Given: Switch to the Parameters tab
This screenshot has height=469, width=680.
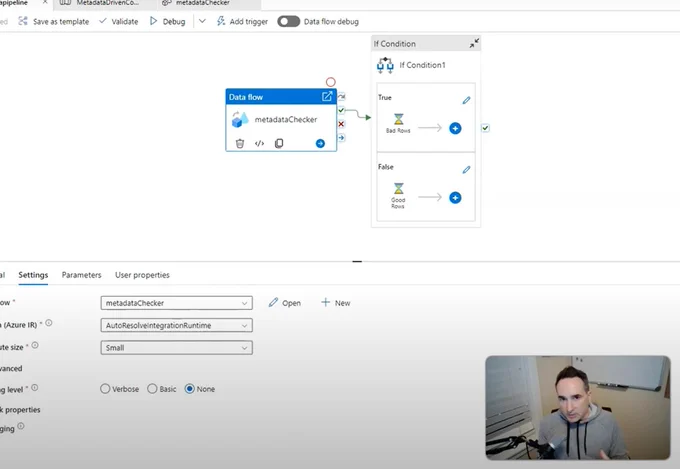Looking at the screenshot, I should [x=82, y=275].
